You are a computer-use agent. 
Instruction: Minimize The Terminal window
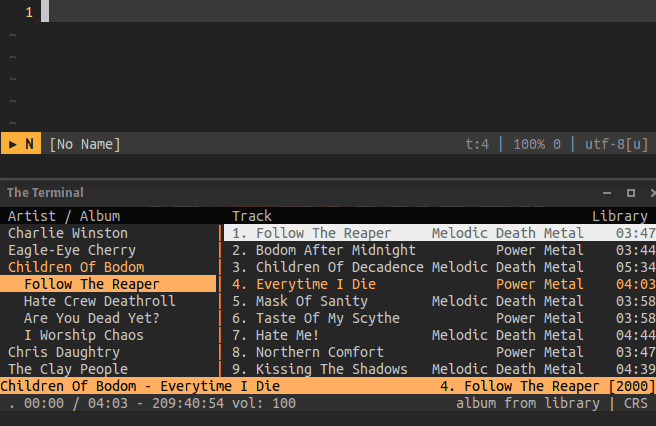(607, 193)
